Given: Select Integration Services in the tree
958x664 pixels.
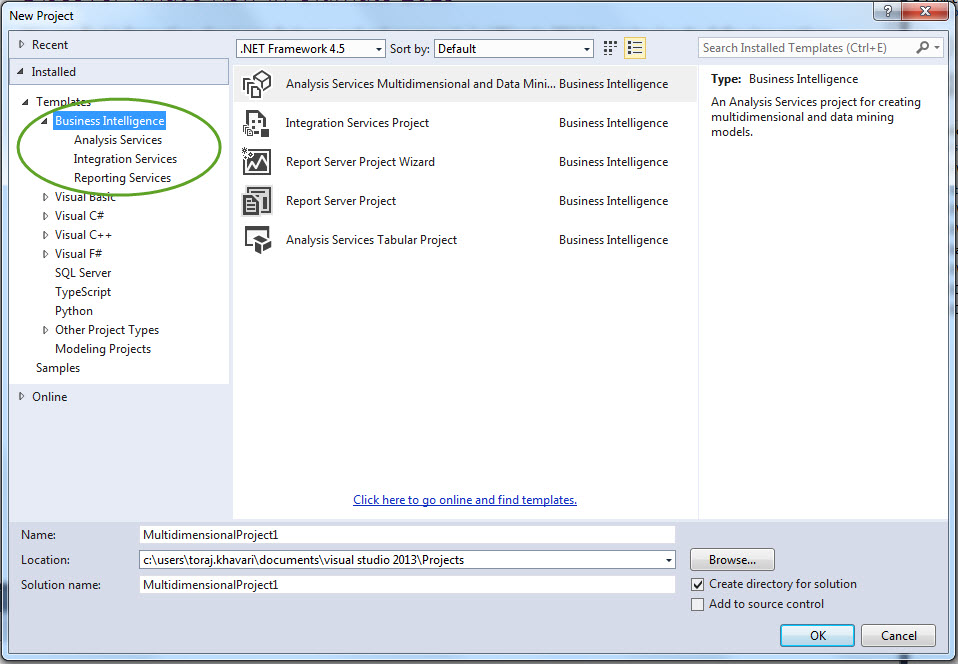Looking at the screenshot, I should [x=125, y=159].
